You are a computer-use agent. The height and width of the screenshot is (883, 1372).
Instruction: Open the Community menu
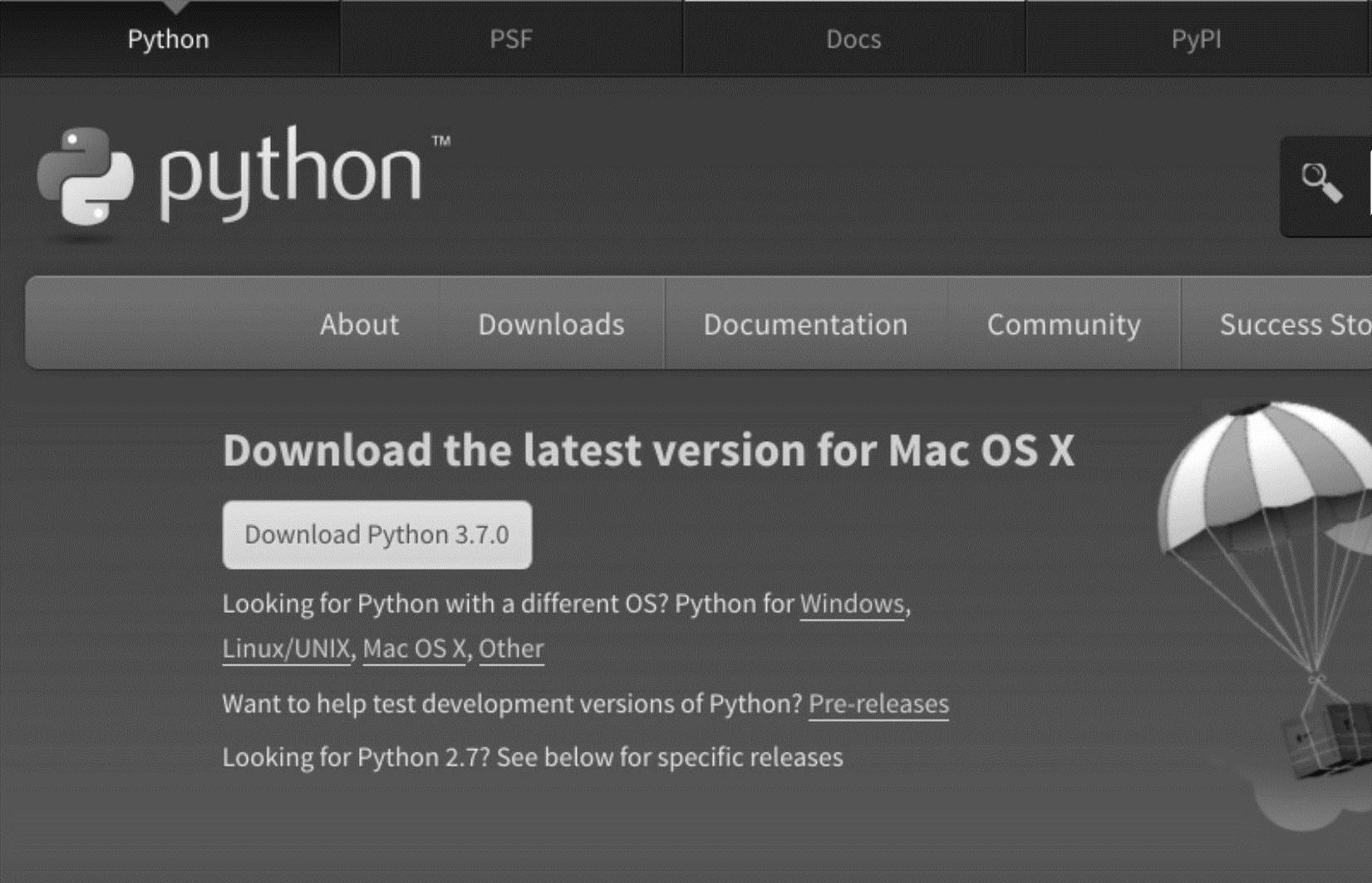1064,324
